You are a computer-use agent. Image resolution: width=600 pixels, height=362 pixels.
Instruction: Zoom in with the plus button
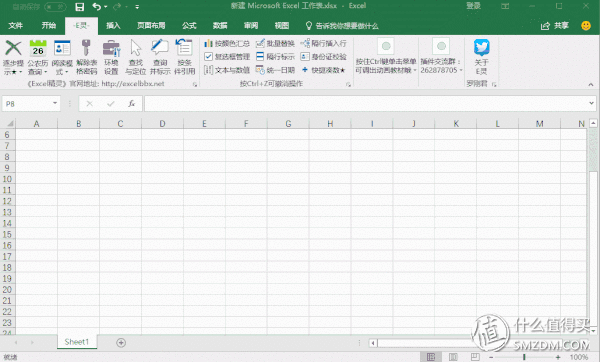[558, 357]
